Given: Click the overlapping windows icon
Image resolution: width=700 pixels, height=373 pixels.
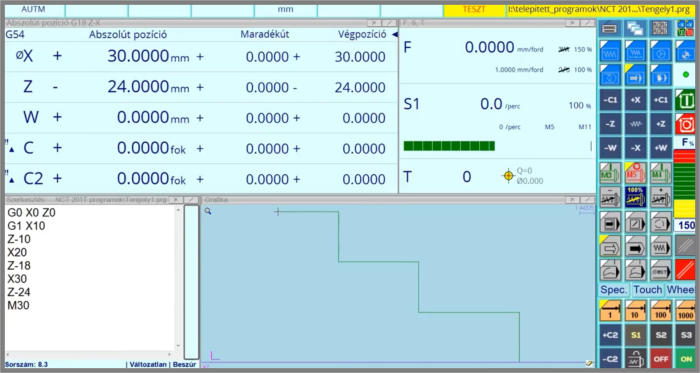Looking at the screenshot, I should (635, 29).
